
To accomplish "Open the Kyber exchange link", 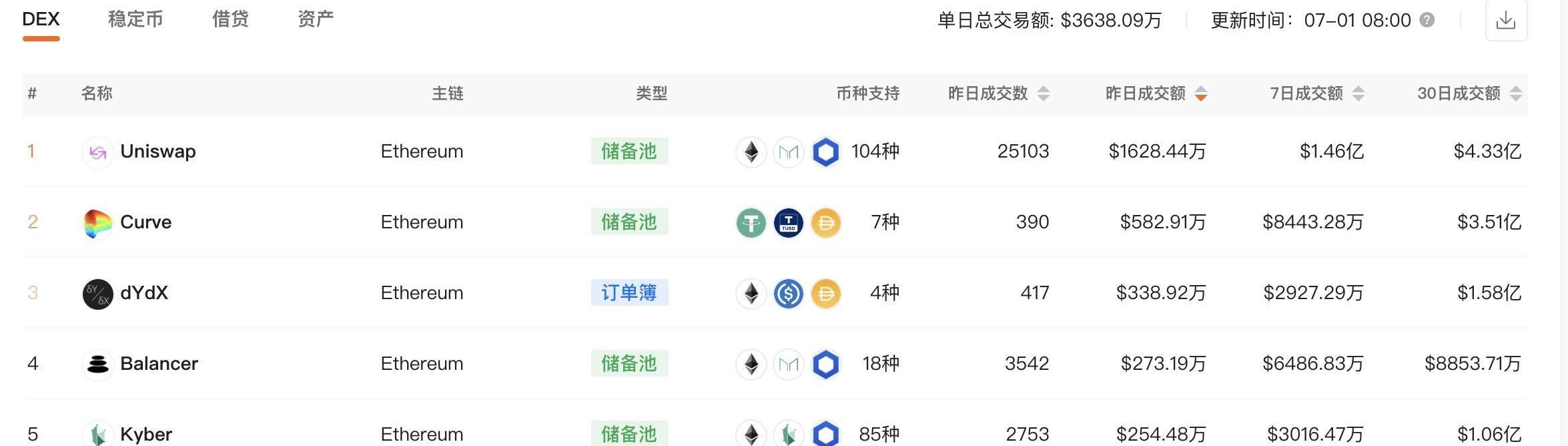I will click(146, 434).
